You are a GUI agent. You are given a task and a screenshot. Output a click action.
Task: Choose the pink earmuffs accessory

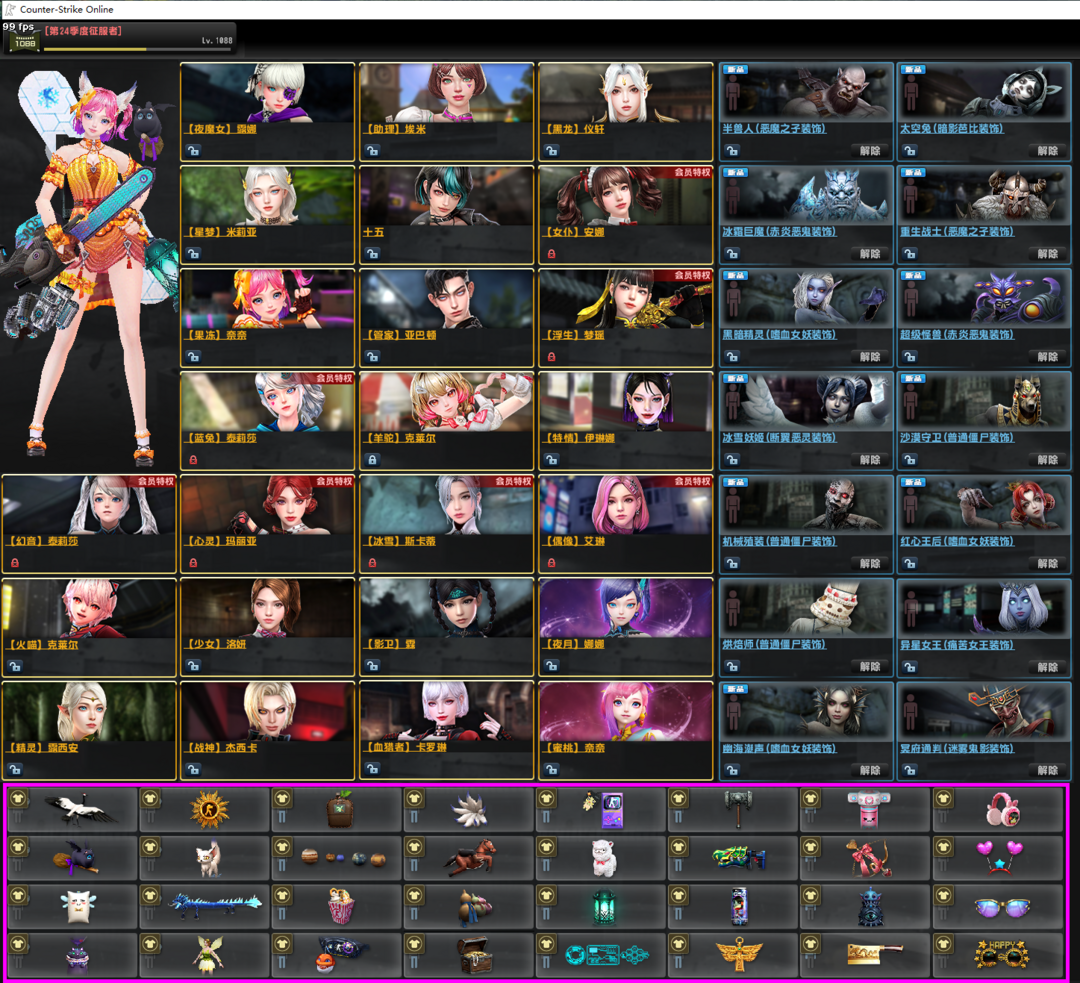coord(1003,810)
